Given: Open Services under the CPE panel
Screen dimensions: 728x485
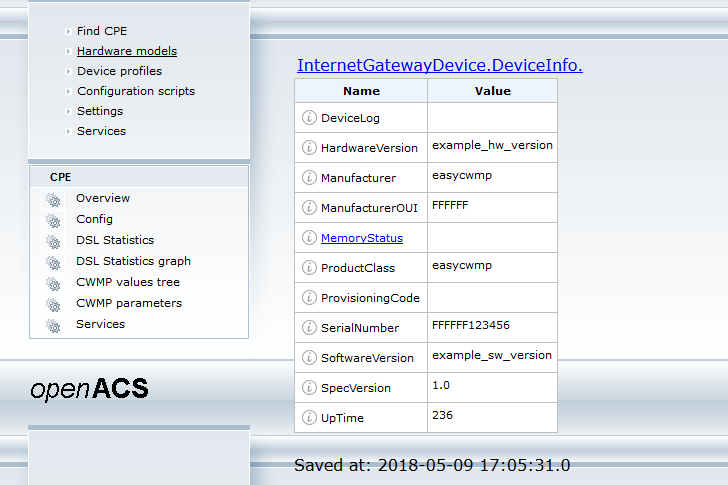Looking at the screenshot, I should click(100, 324).
